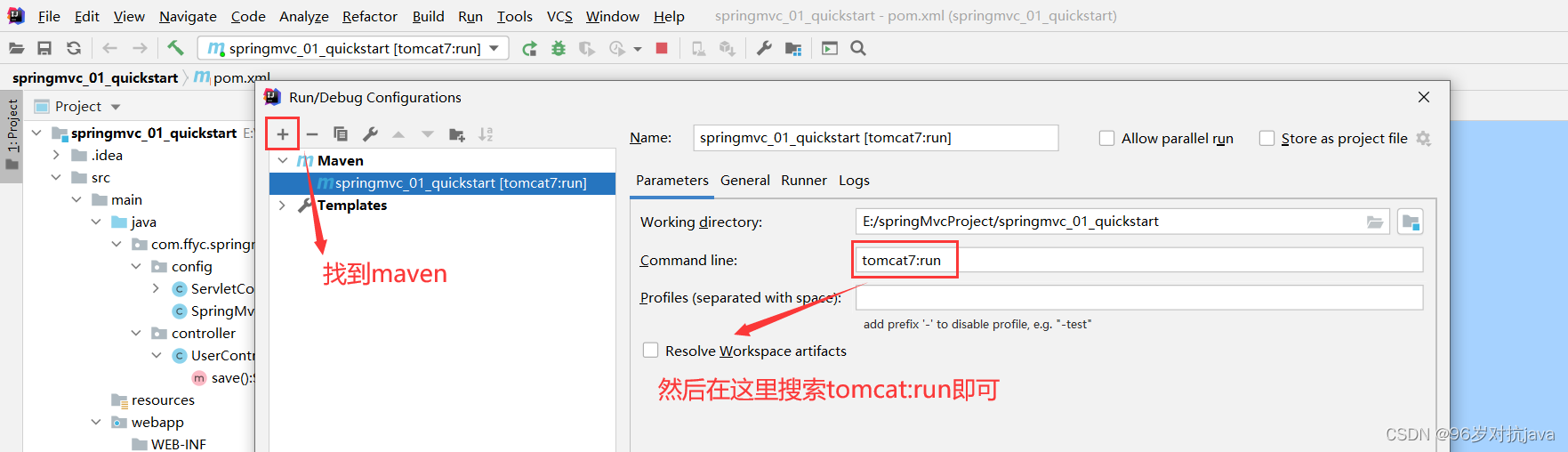
Task: Sort configurations alphabetically
Action: 486,134
